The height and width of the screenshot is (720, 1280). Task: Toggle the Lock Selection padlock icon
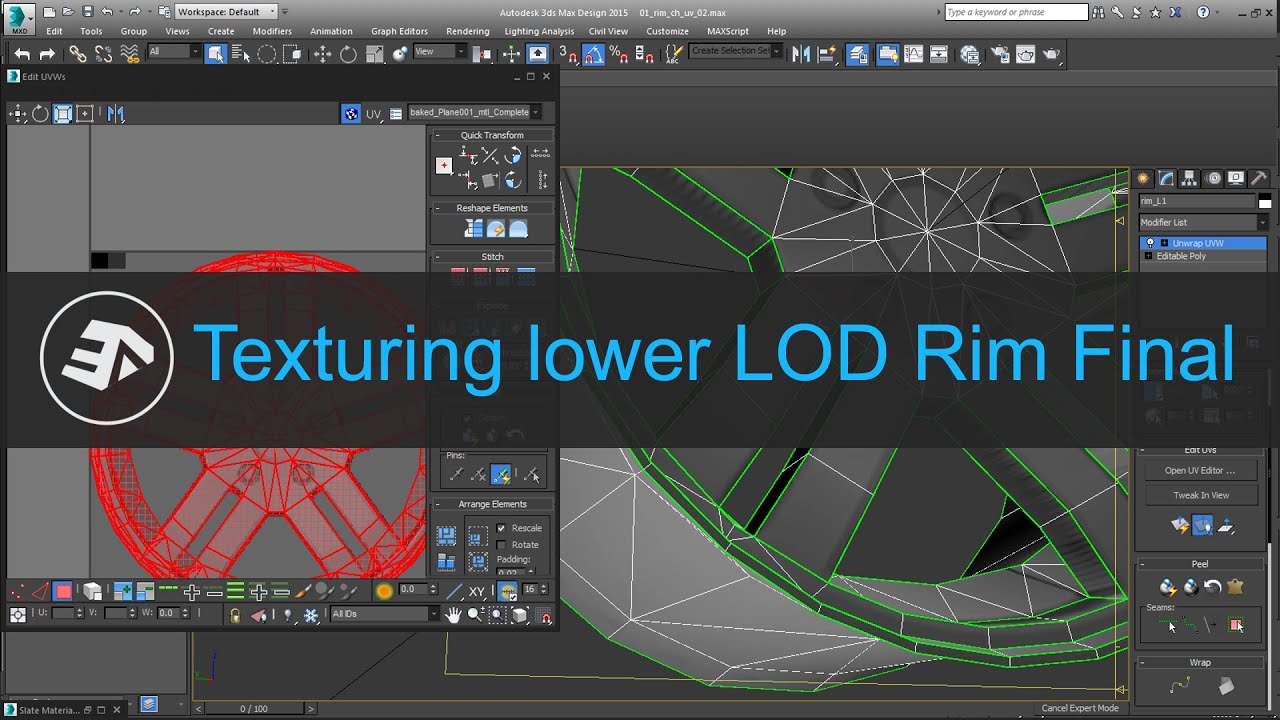235,615
